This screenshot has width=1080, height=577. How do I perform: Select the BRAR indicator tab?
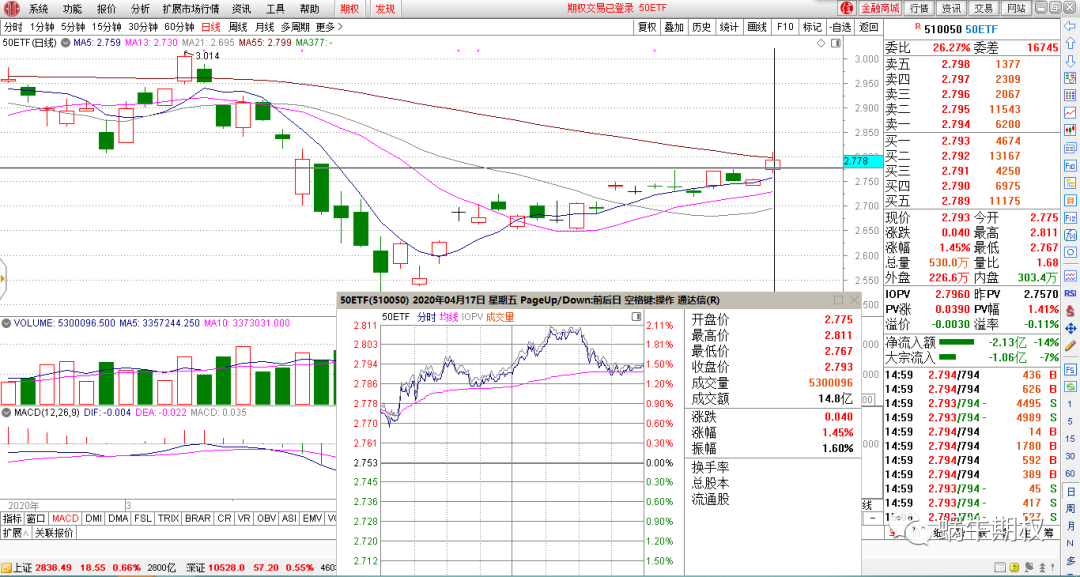(x=198, y=518)
